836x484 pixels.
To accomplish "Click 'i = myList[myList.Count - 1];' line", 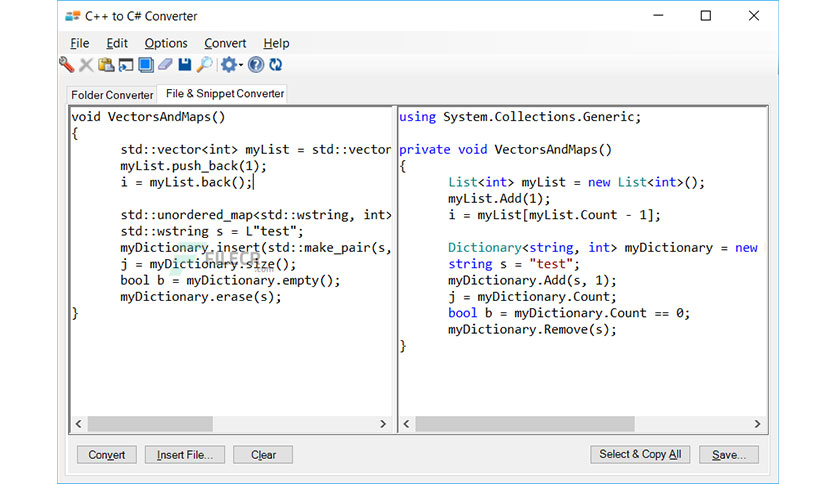I will point(554,215).
